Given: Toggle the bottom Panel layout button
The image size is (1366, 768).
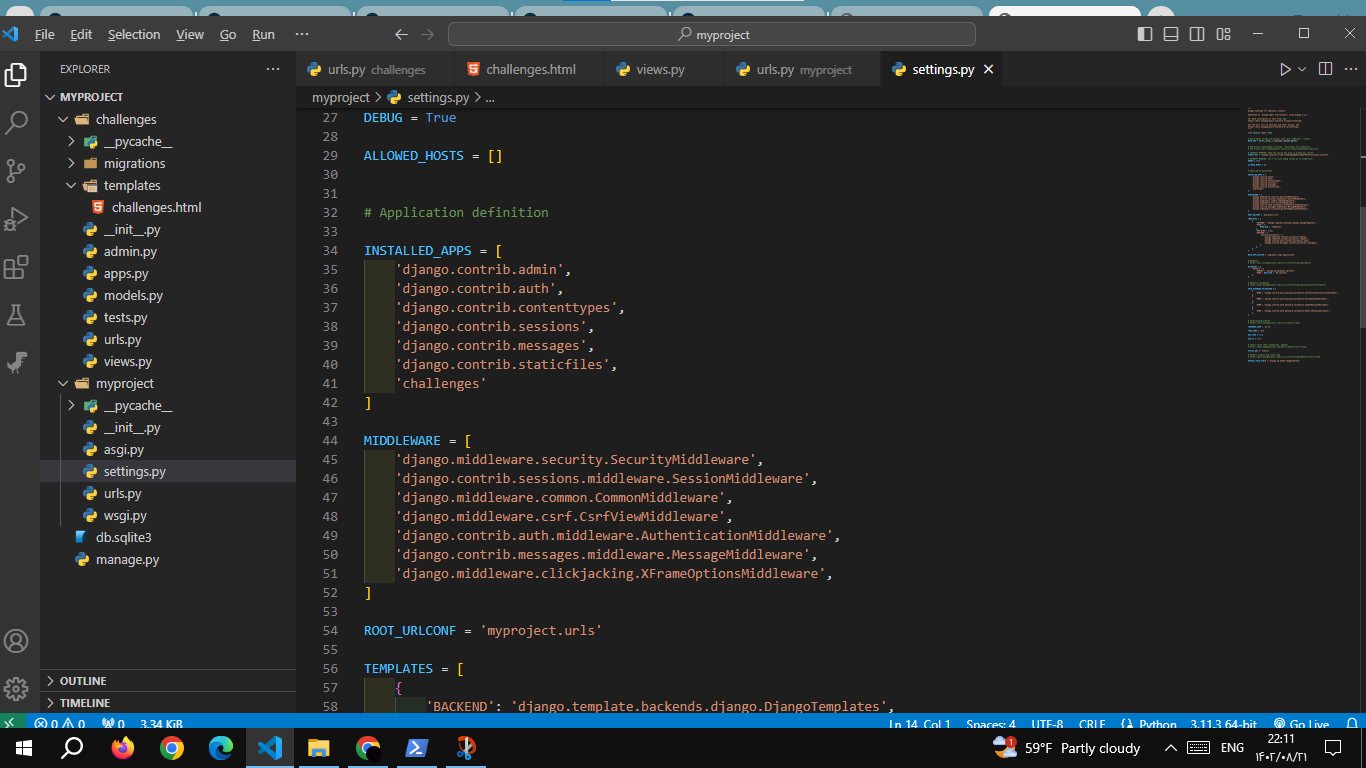Looking at the screenshot, I should (1171, 34).
